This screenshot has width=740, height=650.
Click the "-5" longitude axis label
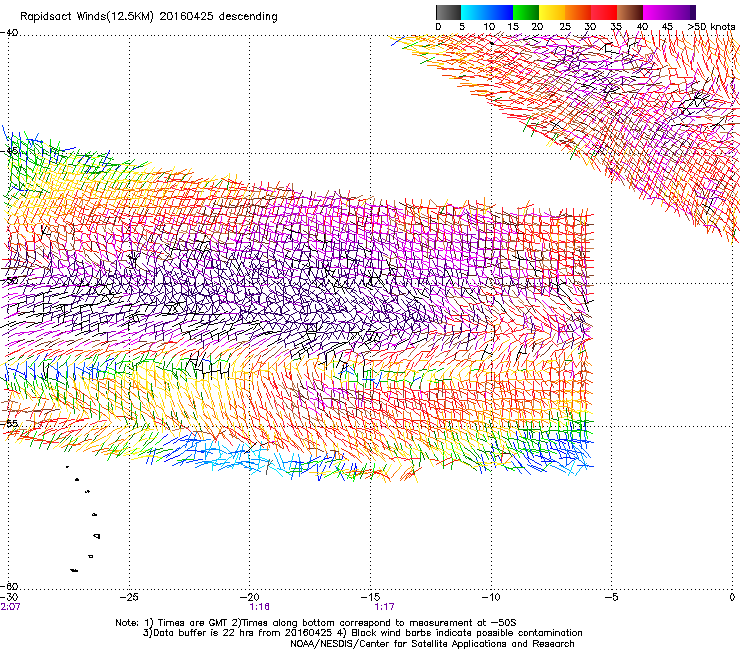click(611, 597)
